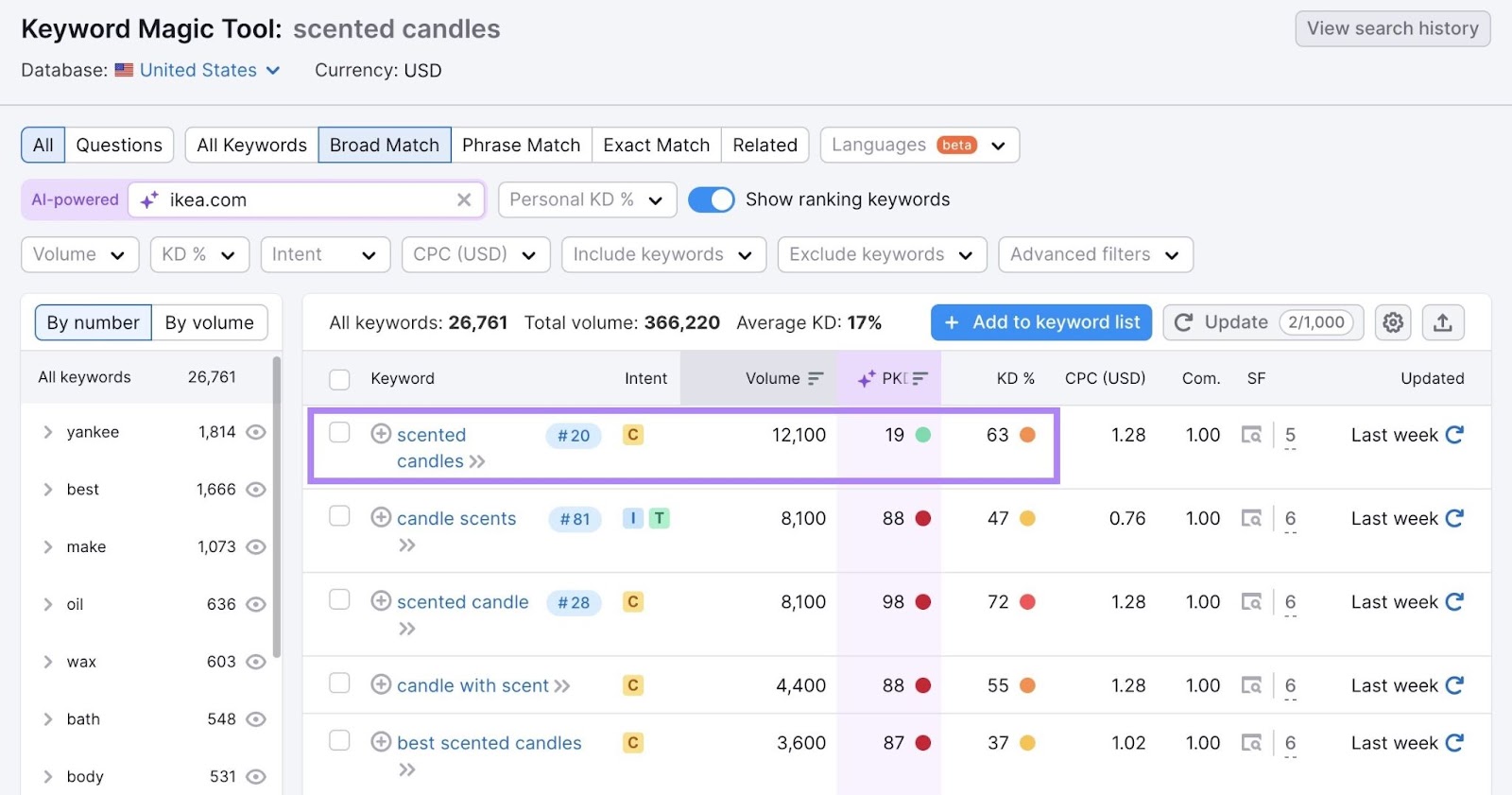Screen dimensions: 1512x795
Task: Add candle with scent via plus icon
Action: 381,684
